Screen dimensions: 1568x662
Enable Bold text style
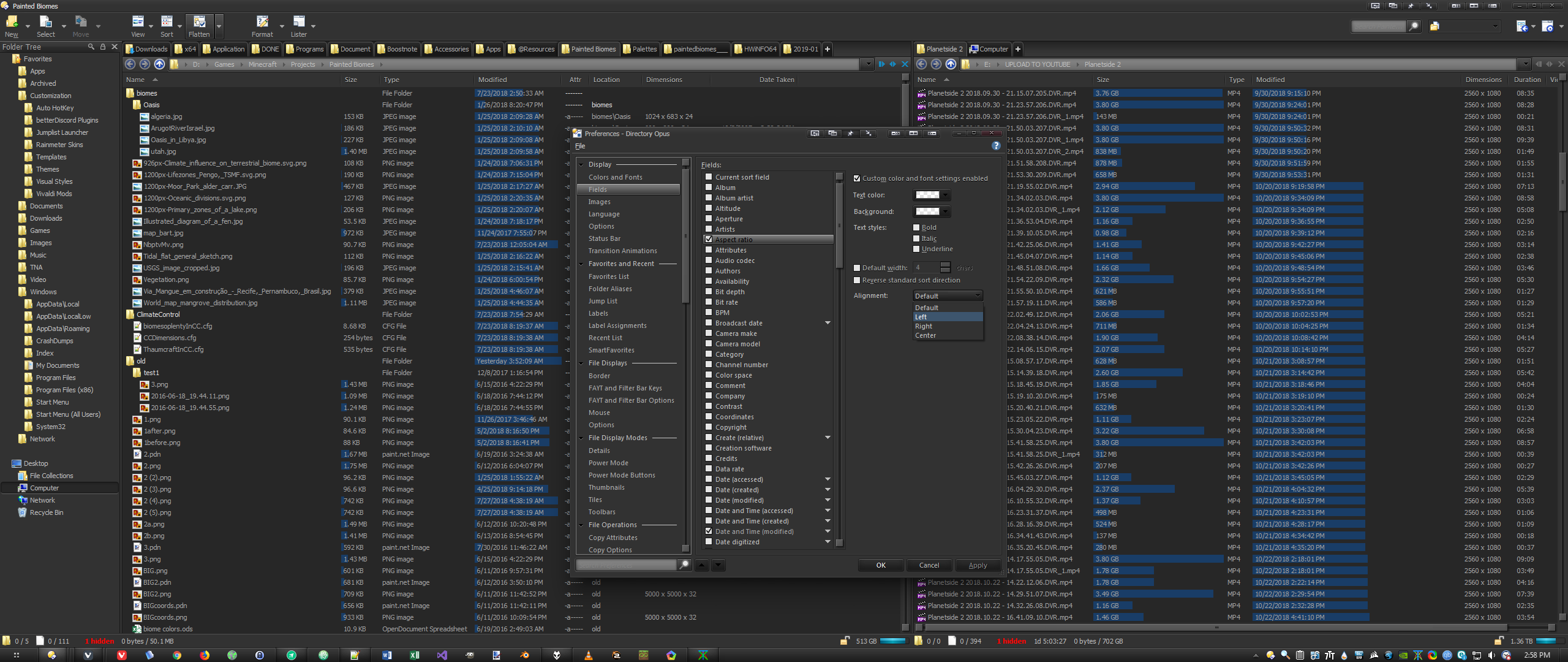[916, 227]
